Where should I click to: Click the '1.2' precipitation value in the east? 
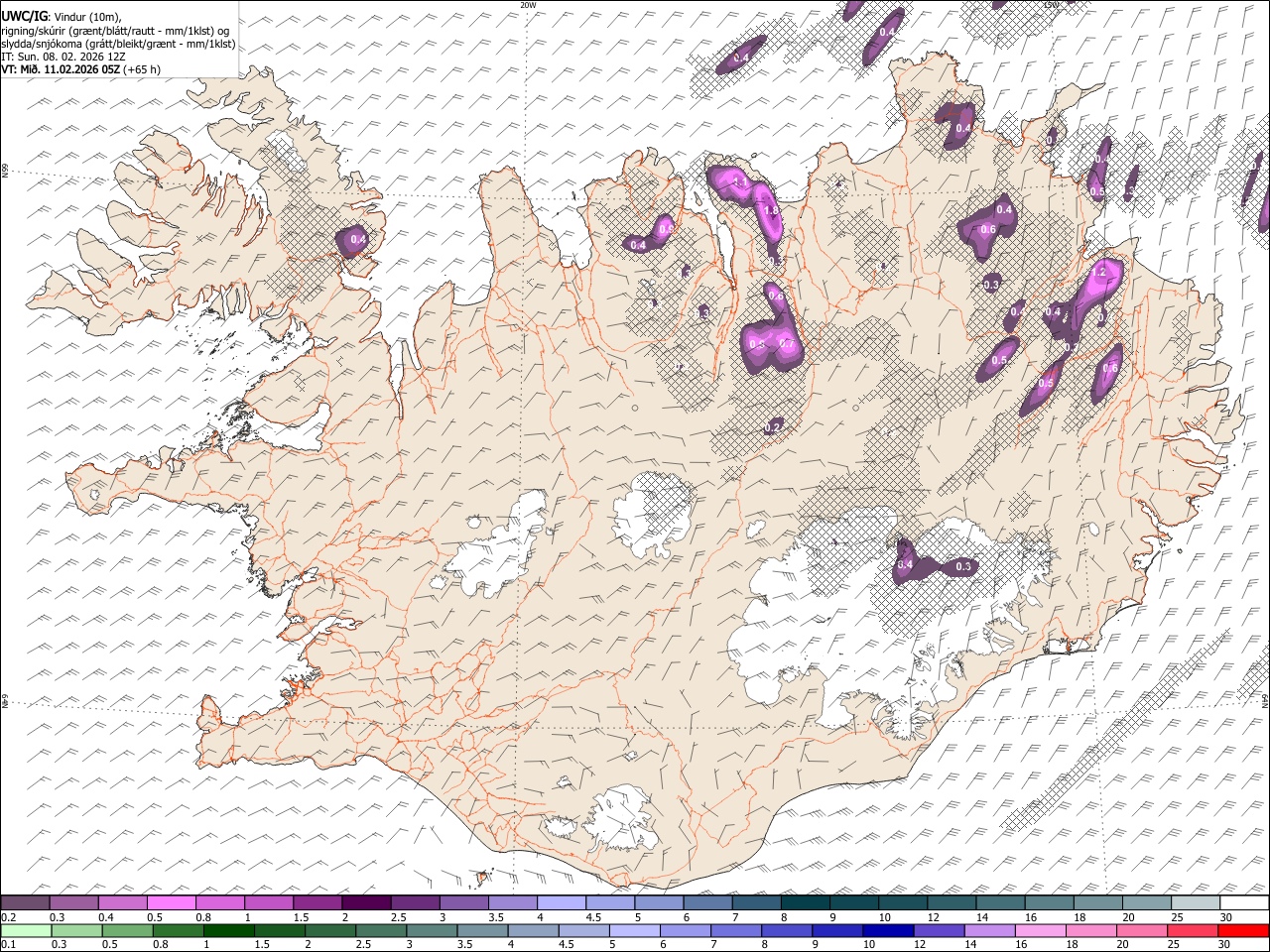point(1098,272)
